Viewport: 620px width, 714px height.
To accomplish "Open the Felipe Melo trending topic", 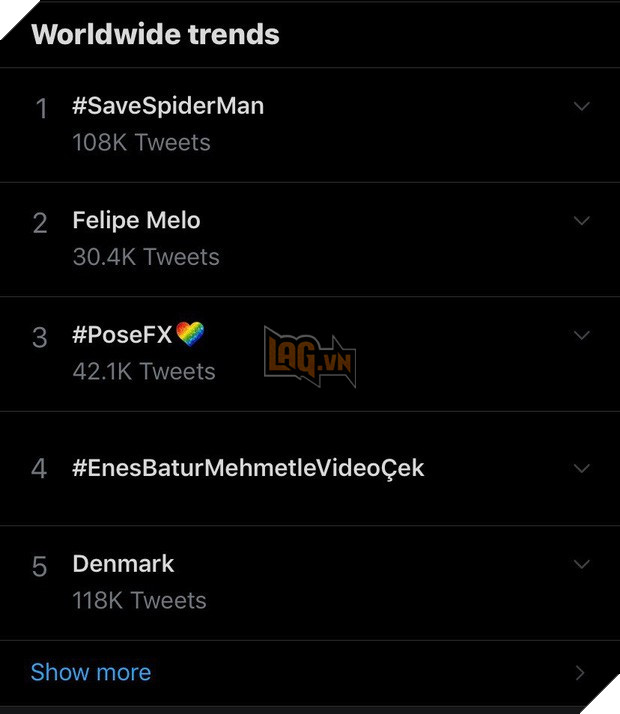I will tap(136, 220).
